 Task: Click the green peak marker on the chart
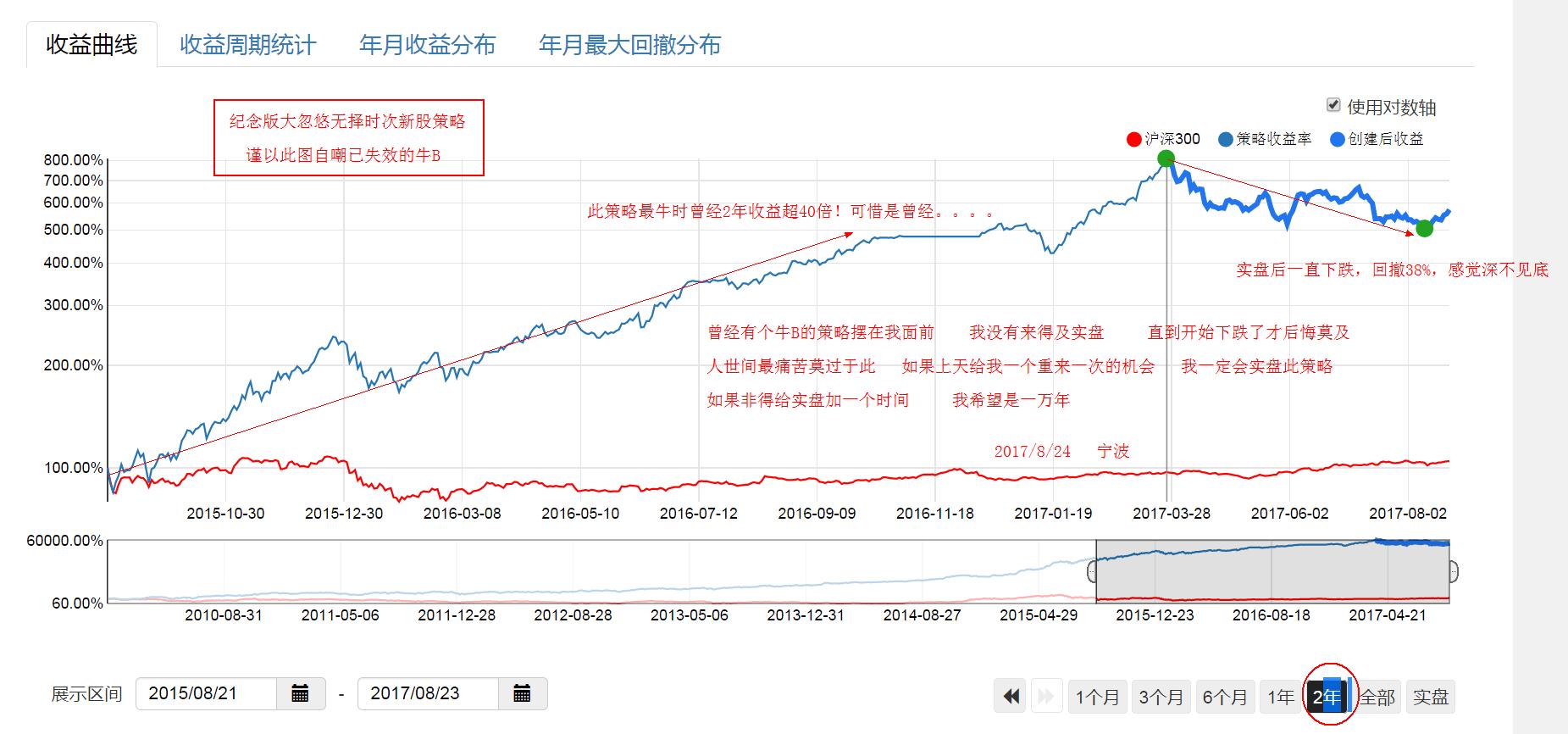(1166, 158)
